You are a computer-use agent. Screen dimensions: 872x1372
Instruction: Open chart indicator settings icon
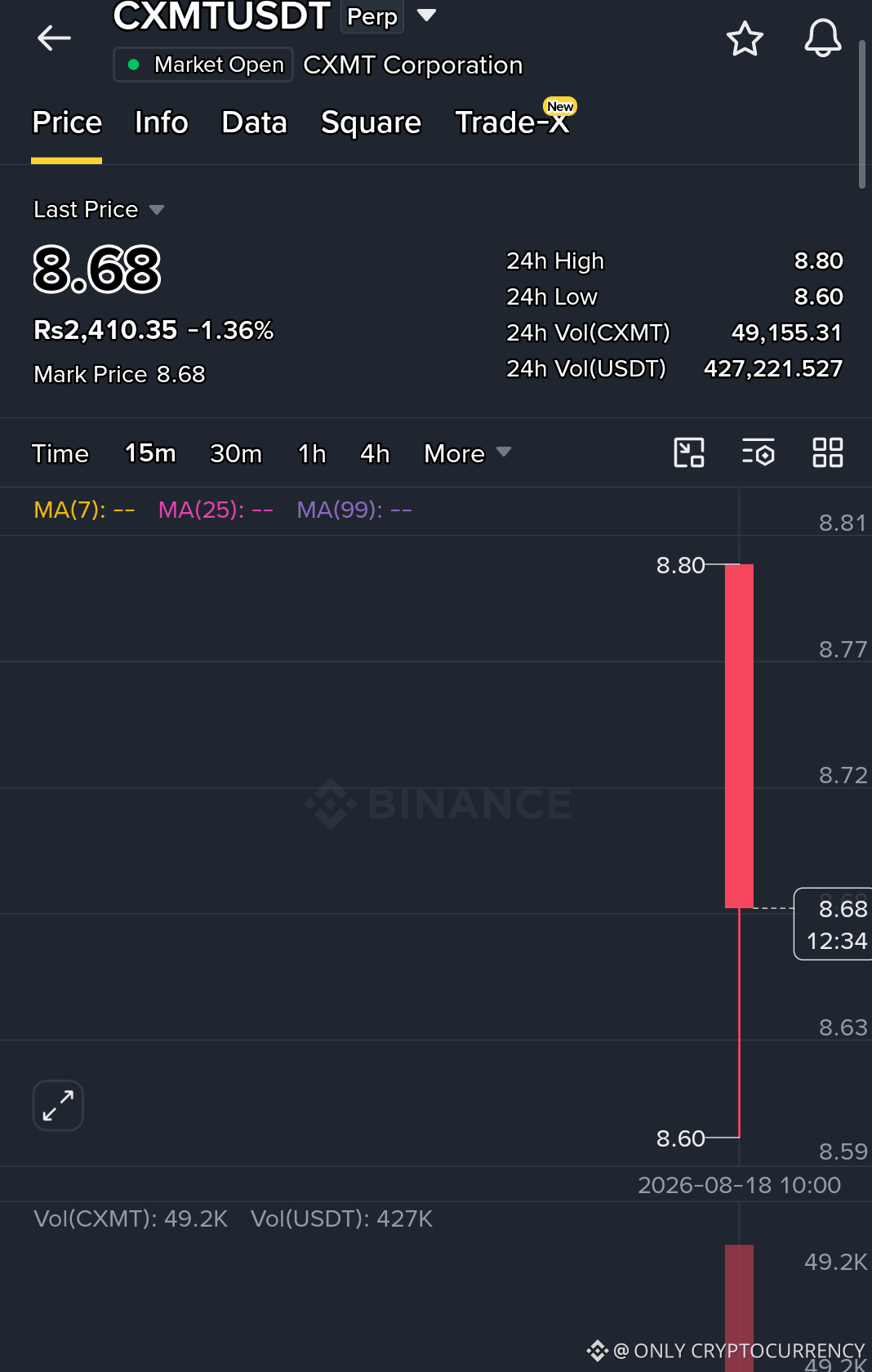(758, 452)
